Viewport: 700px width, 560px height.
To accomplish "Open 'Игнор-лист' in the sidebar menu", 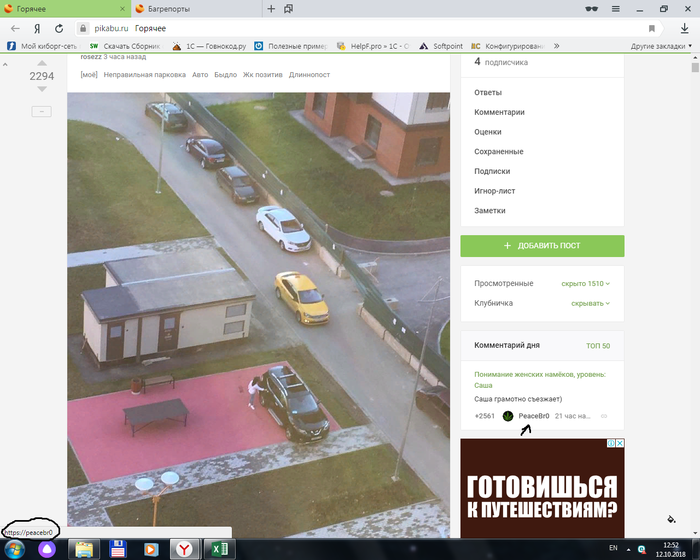I will 494,191.
